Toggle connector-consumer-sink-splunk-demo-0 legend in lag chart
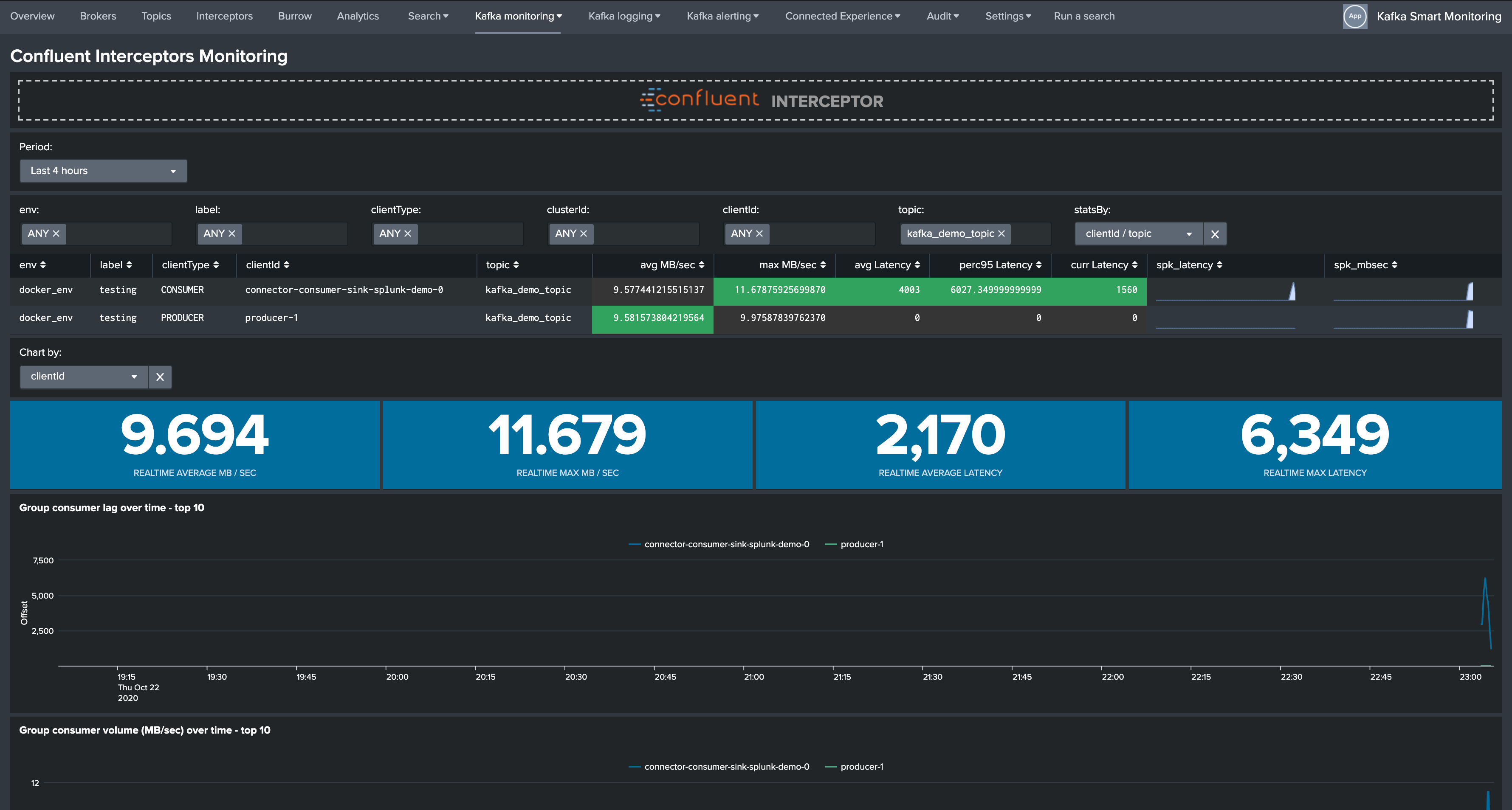This screenshot has height=810, width=1512. (x=719, y=544)
